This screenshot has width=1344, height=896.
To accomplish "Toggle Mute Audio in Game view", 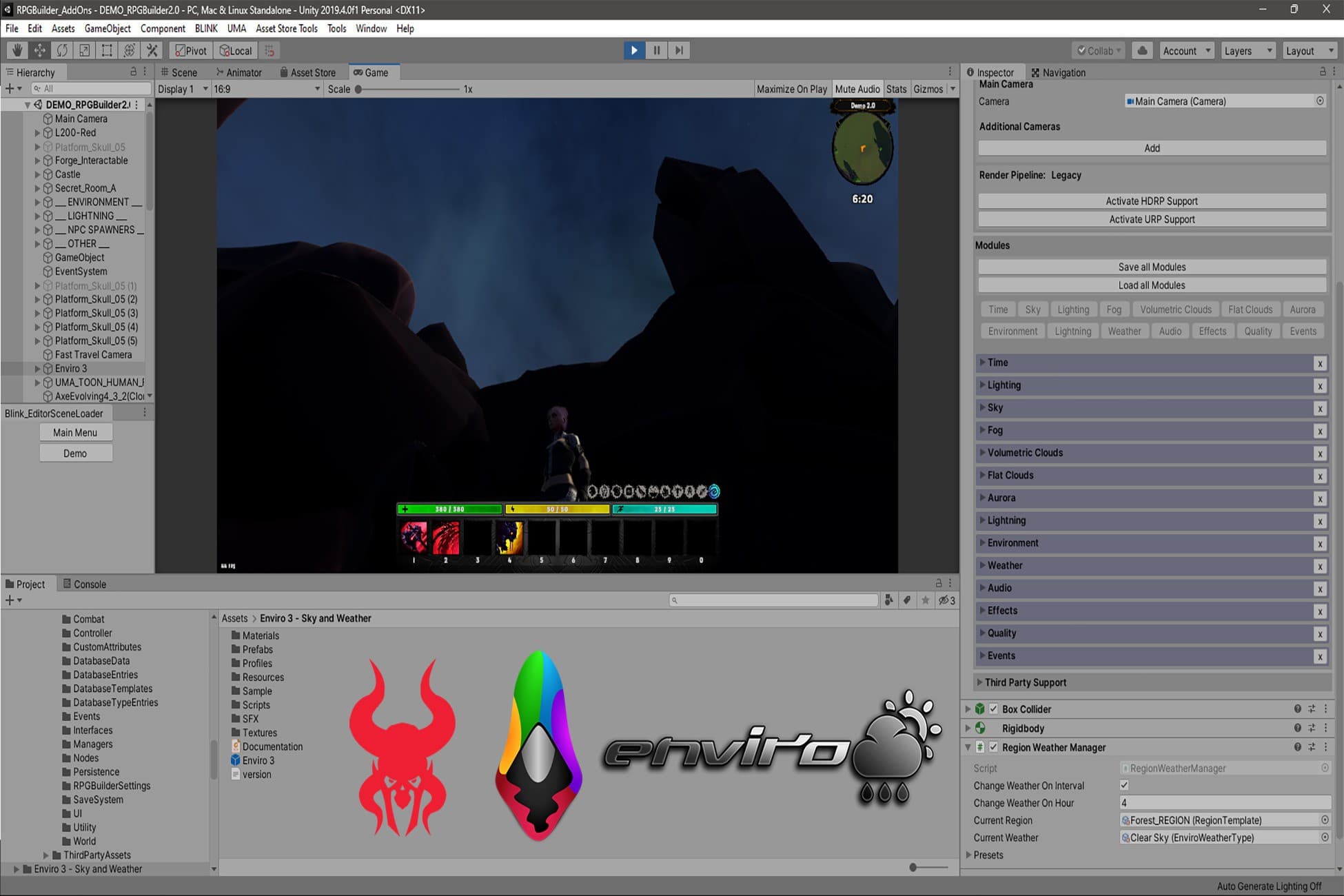I will 857,89.
